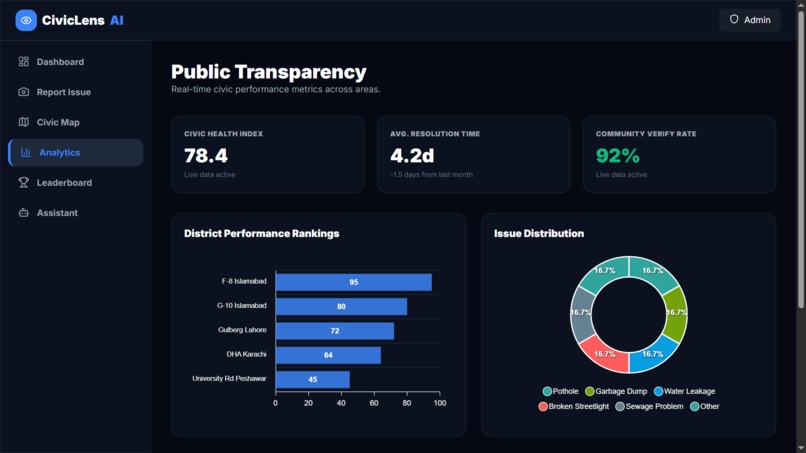Screen dimensions: 806x453
Task: Click the Assistant robot icon
Action: 24,213
